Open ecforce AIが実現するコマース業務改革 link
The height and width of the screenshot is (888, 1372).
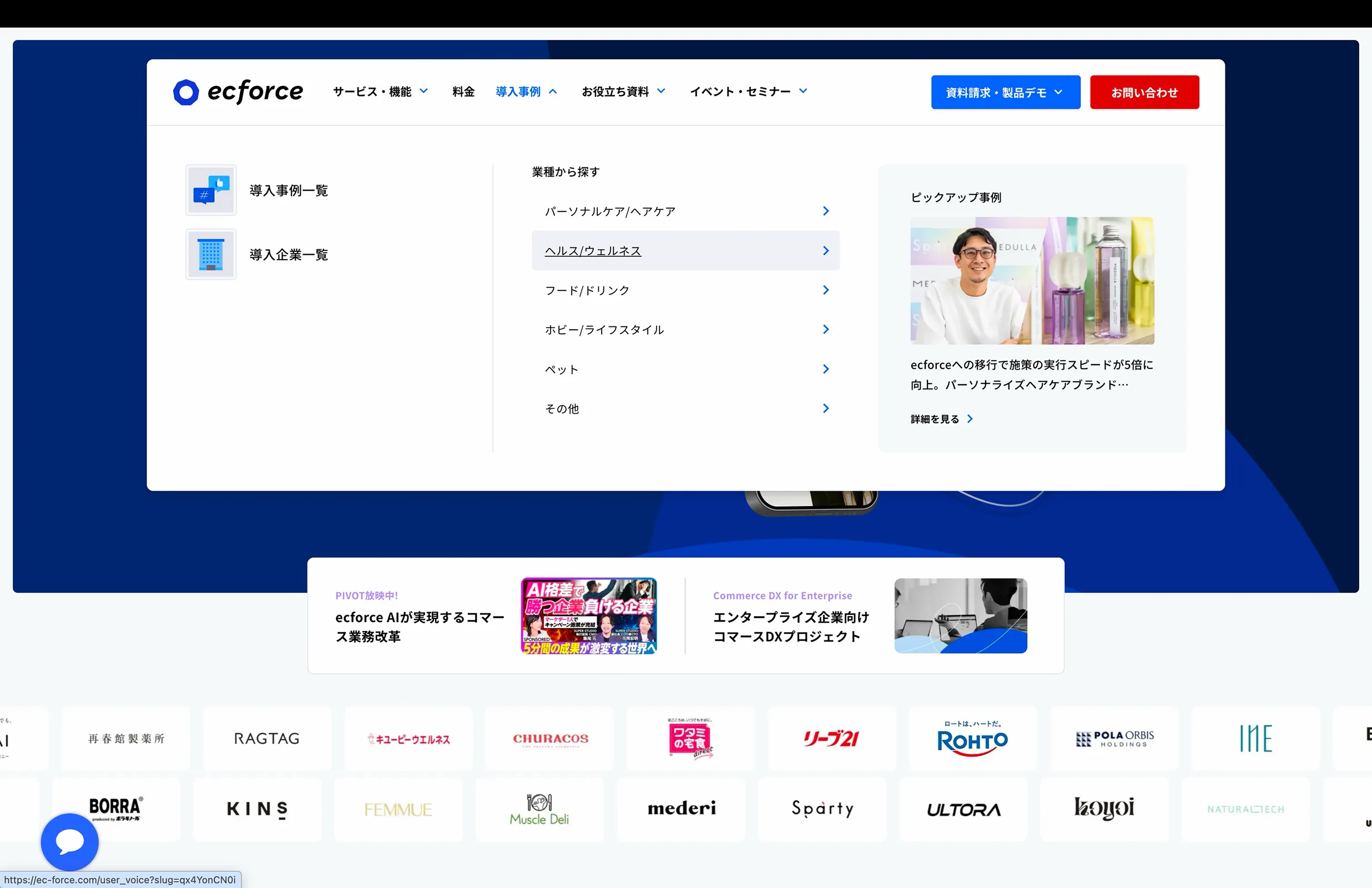420,627
